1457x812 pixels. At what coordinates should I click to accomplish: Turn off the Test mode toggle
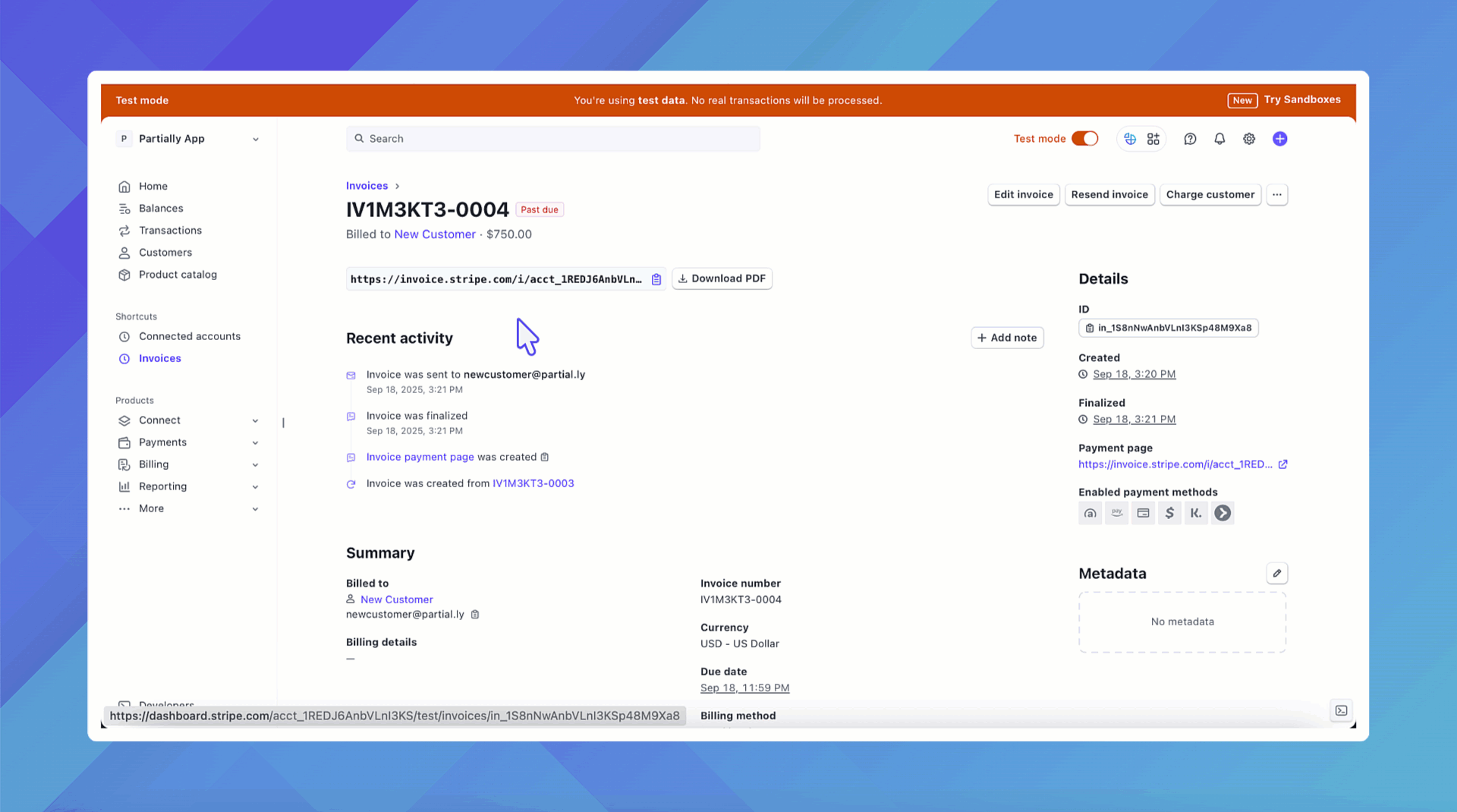click(x=1084, y=139)
